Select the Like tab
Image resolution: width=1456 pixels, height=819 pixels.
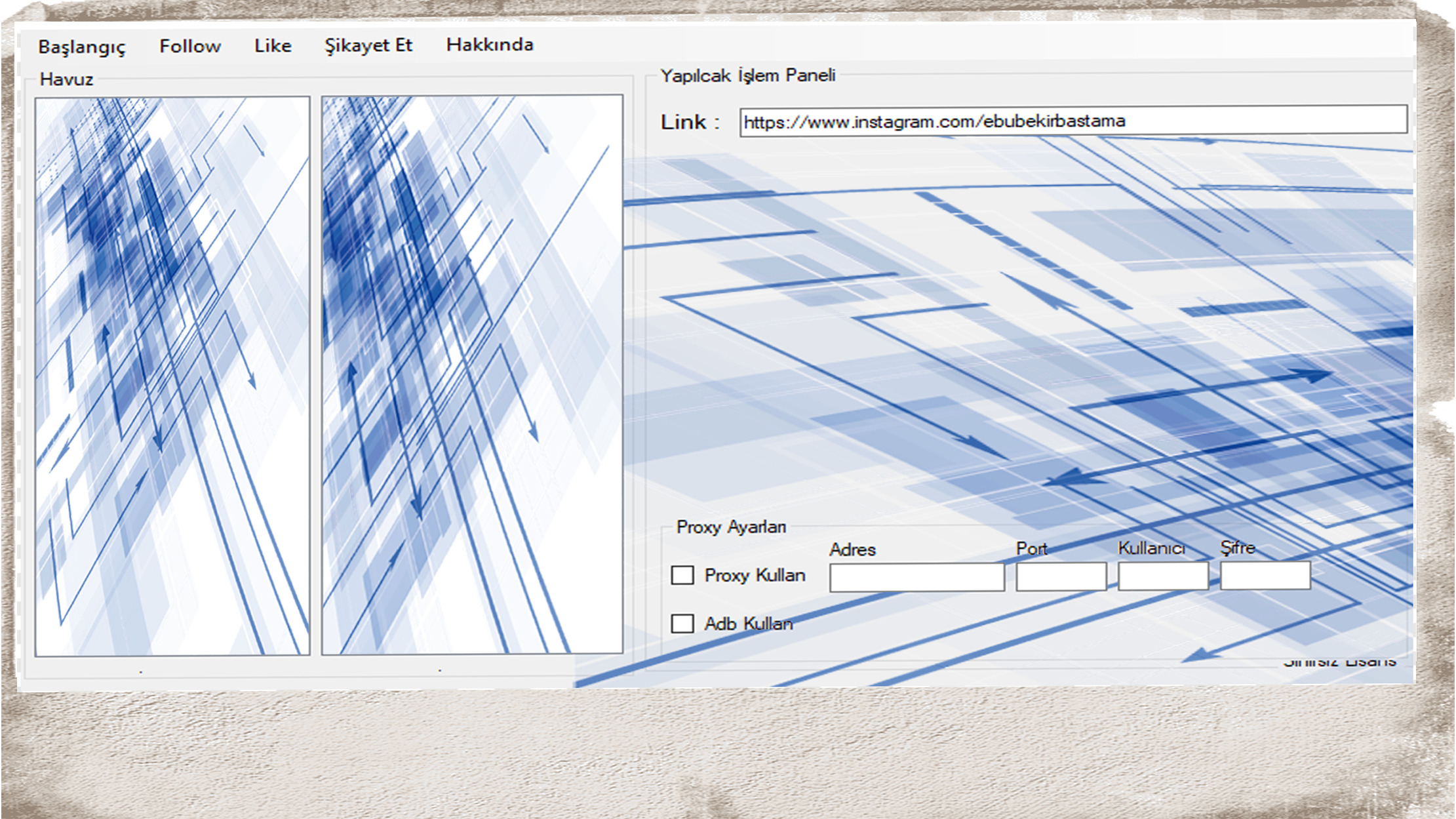(273, 46)
